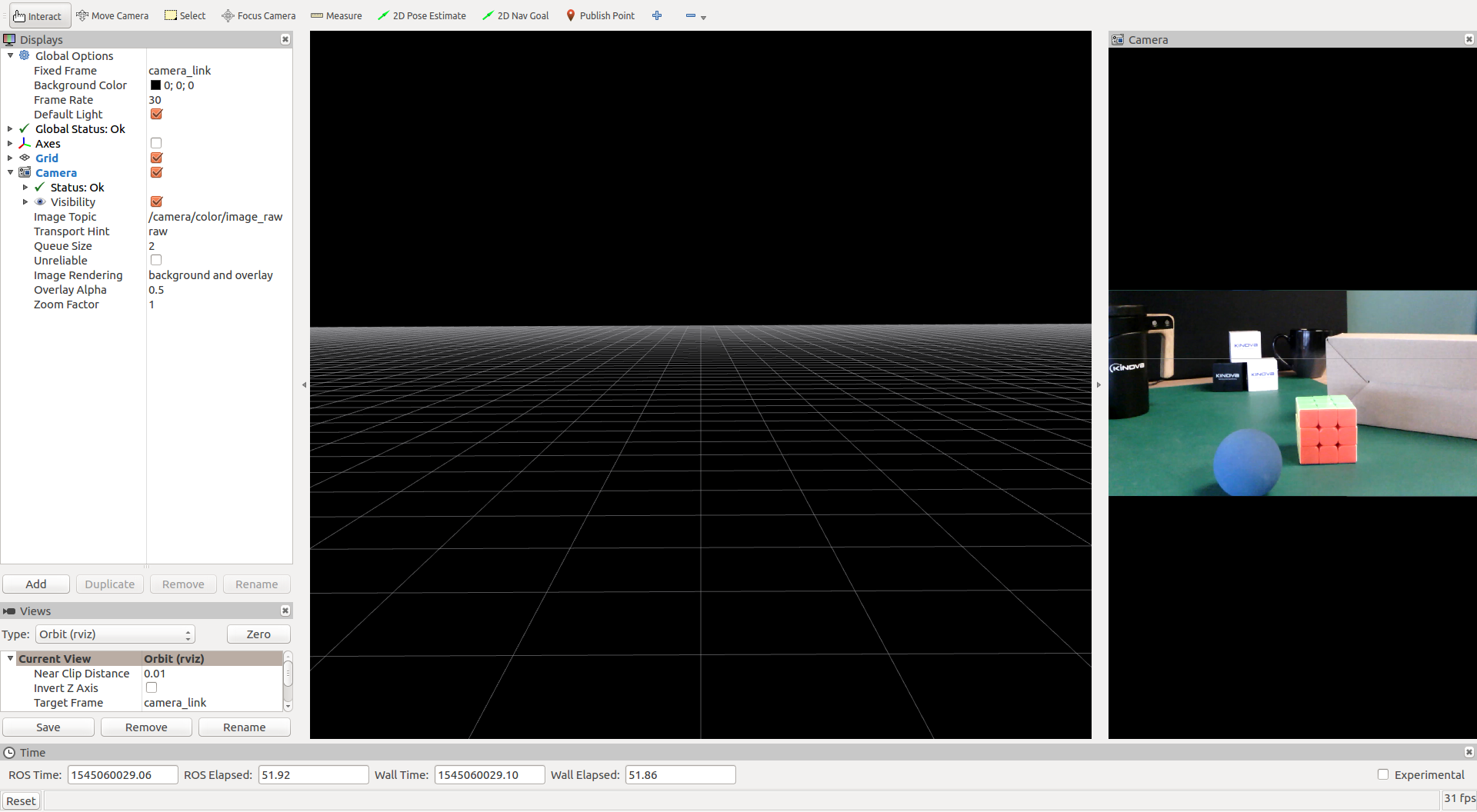1477x812 pixels.
Task: Click the Rename view button
Action: (245, 727)
